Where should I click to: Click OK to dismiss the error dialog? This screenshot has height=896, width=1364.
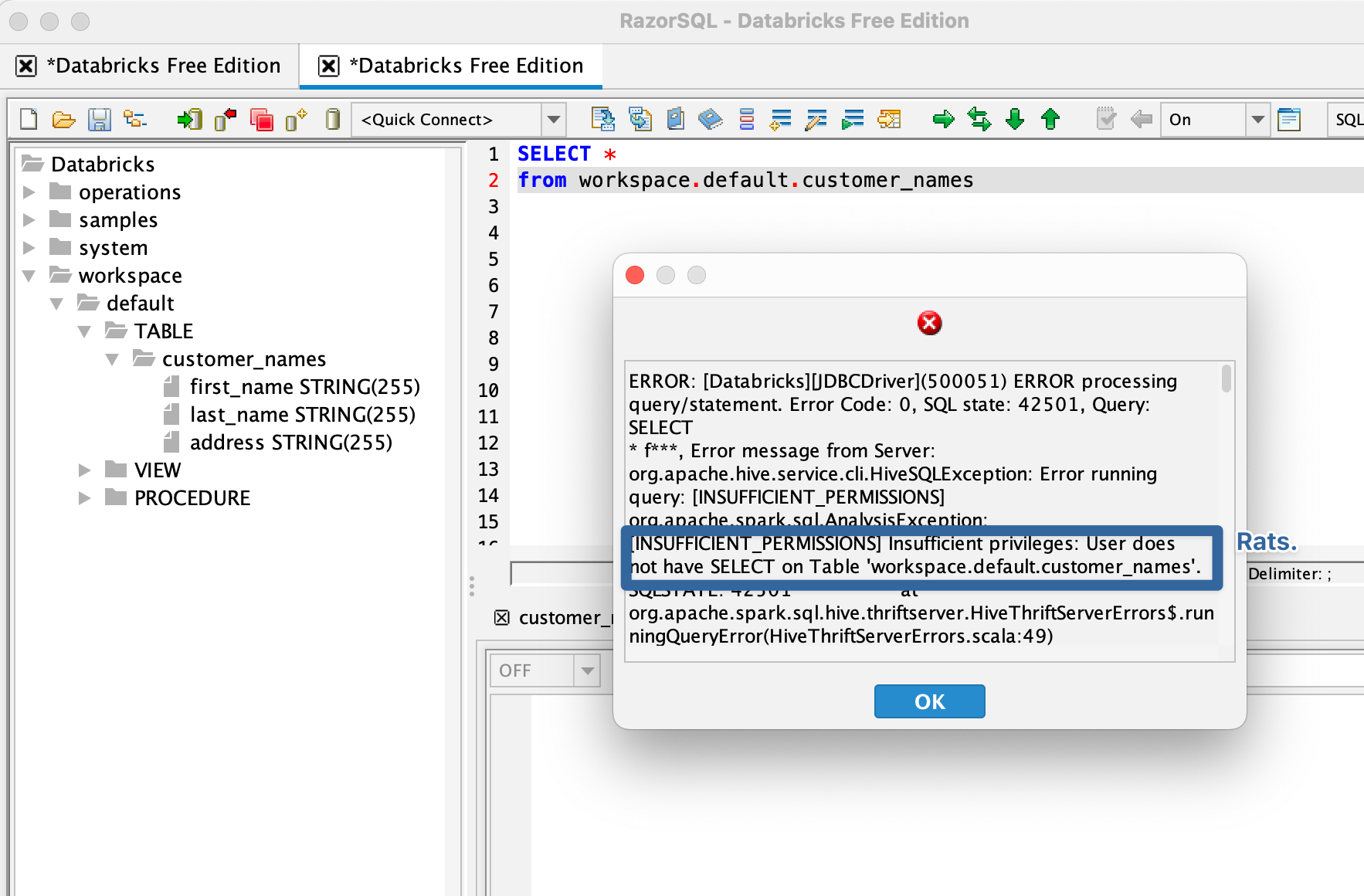[x=929, y=701]
